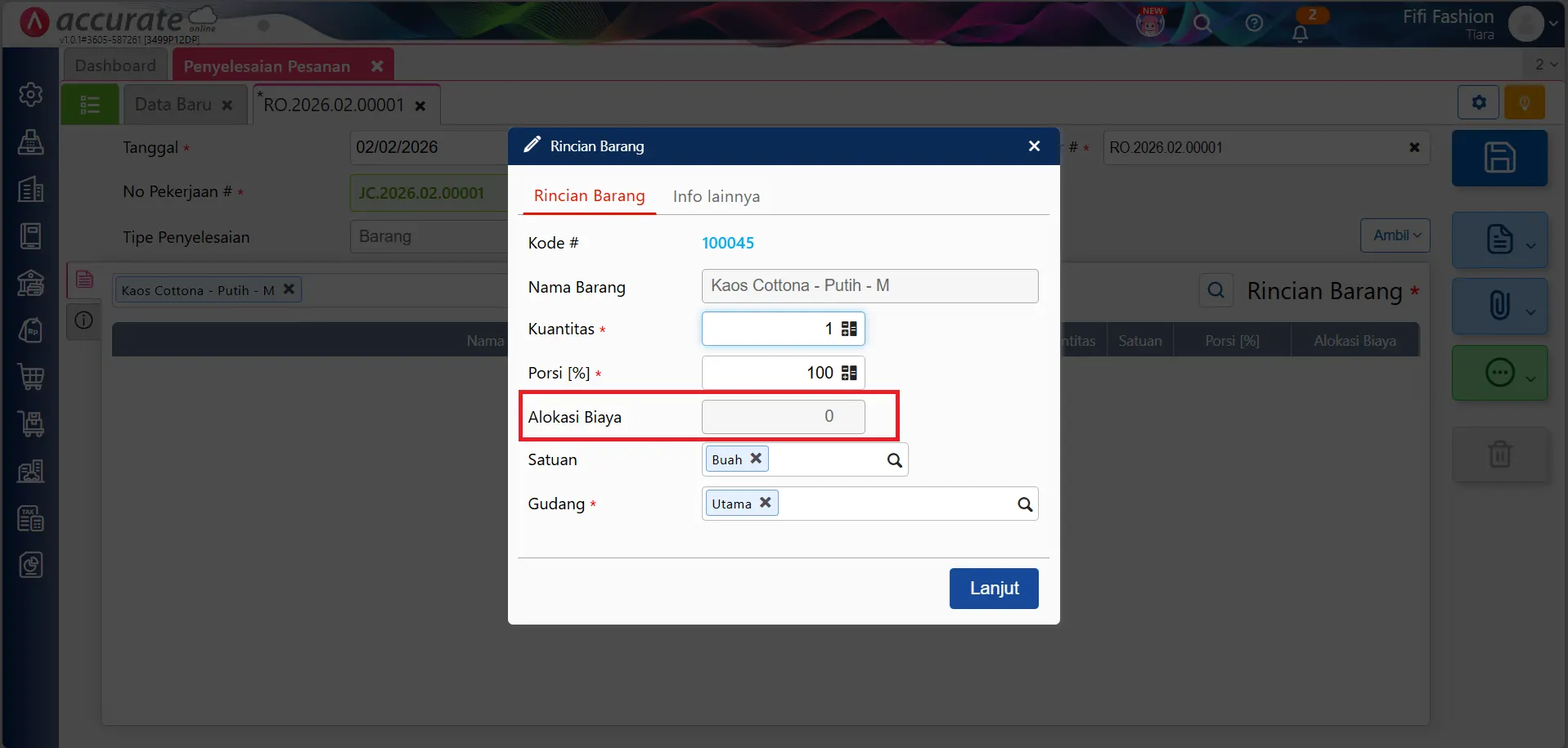Open the search magnifier on the Gudang field

[x=1023, y=504]
